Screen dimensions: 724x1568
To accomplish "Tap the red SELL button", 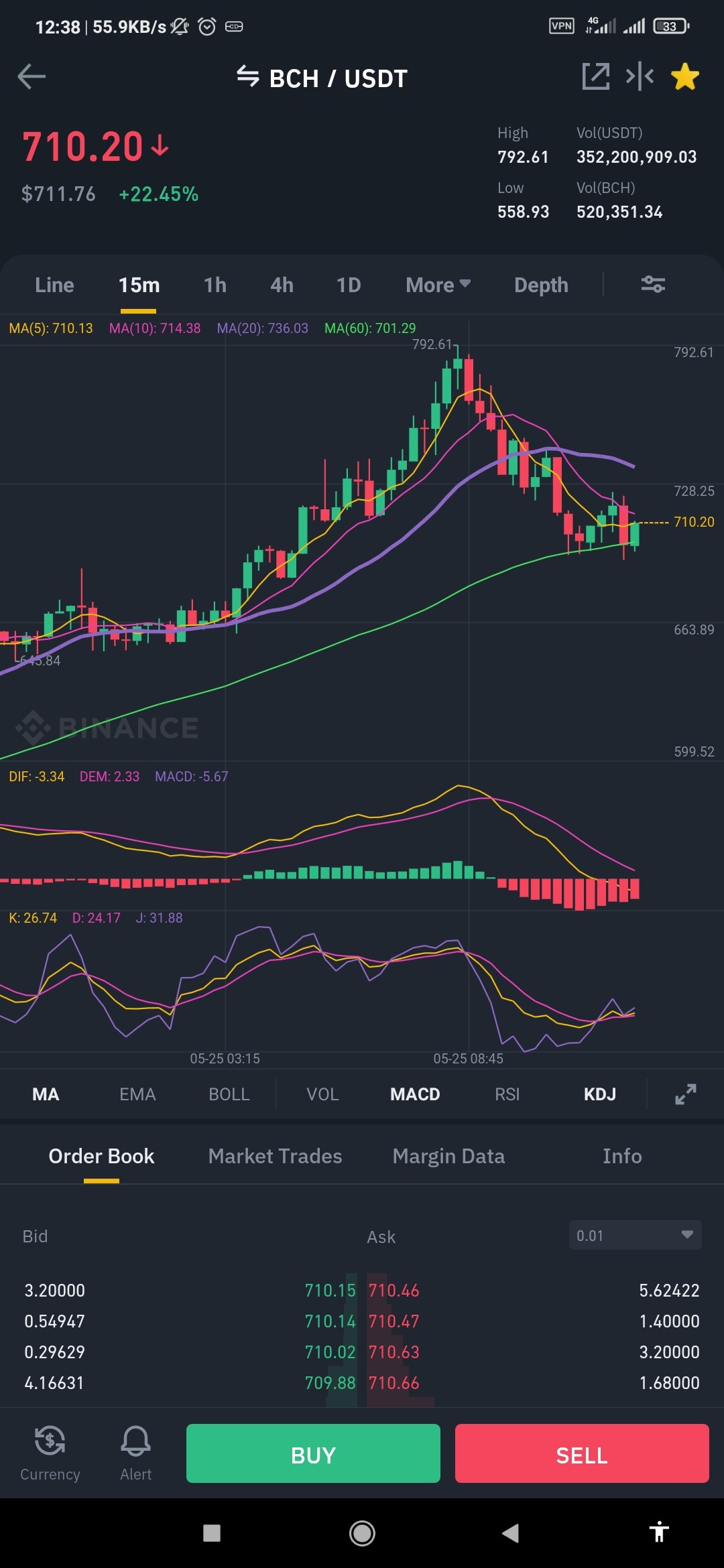I will tap(582, 1453).
